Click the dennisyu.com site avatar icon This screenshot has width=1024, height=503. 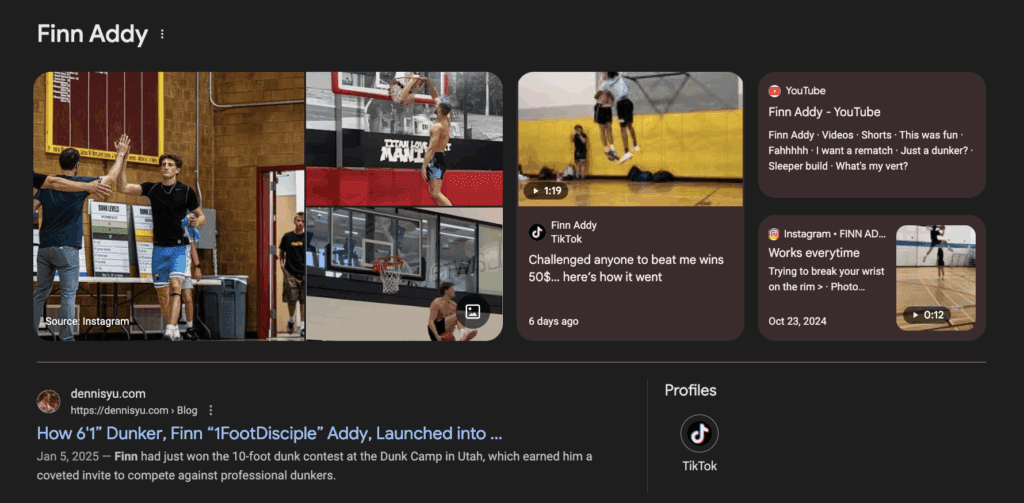tap(48, 402)
